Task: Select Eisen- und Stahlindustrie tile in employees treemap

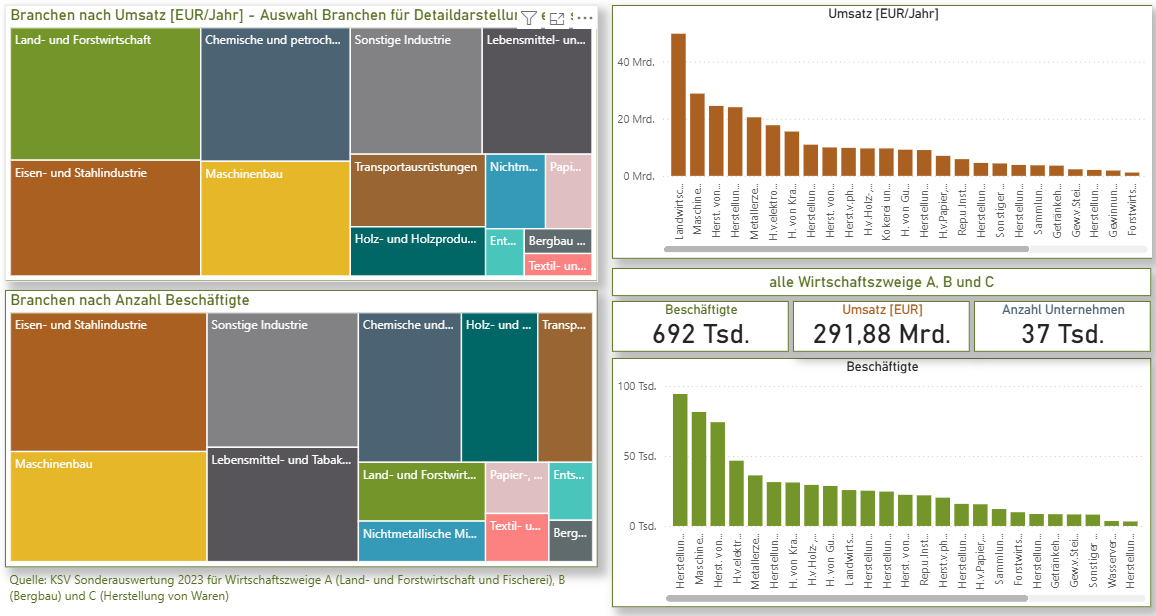Action: point(107,382)
